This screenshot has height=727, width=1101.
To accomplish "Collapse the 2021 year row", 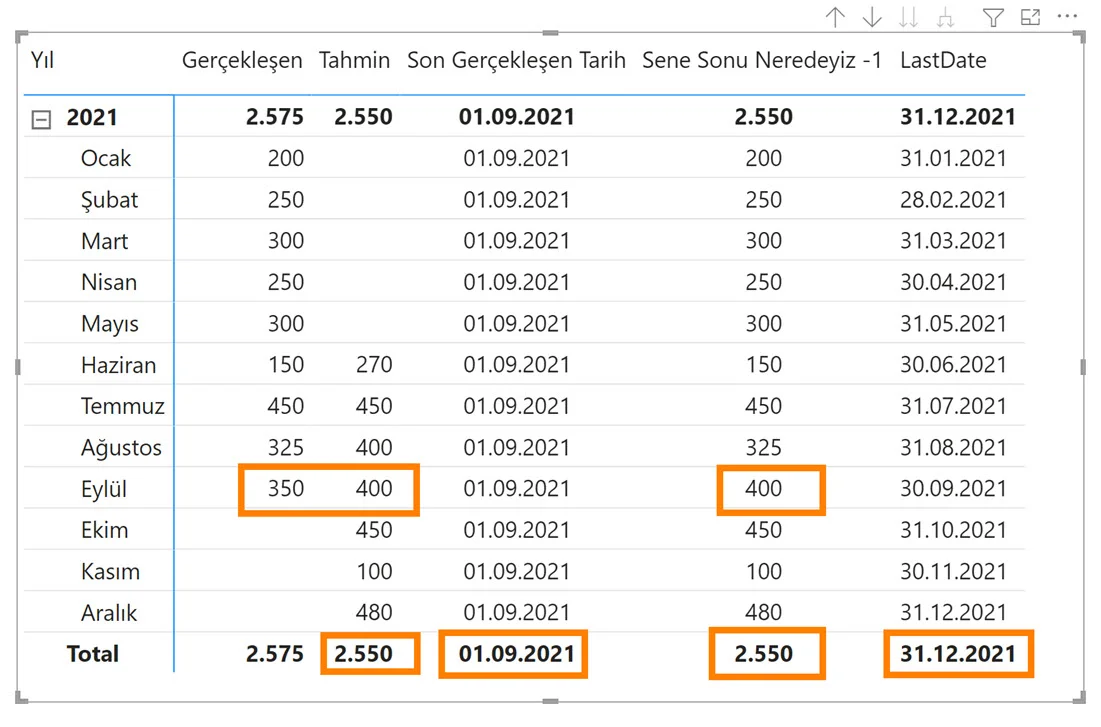I will 42,119.
